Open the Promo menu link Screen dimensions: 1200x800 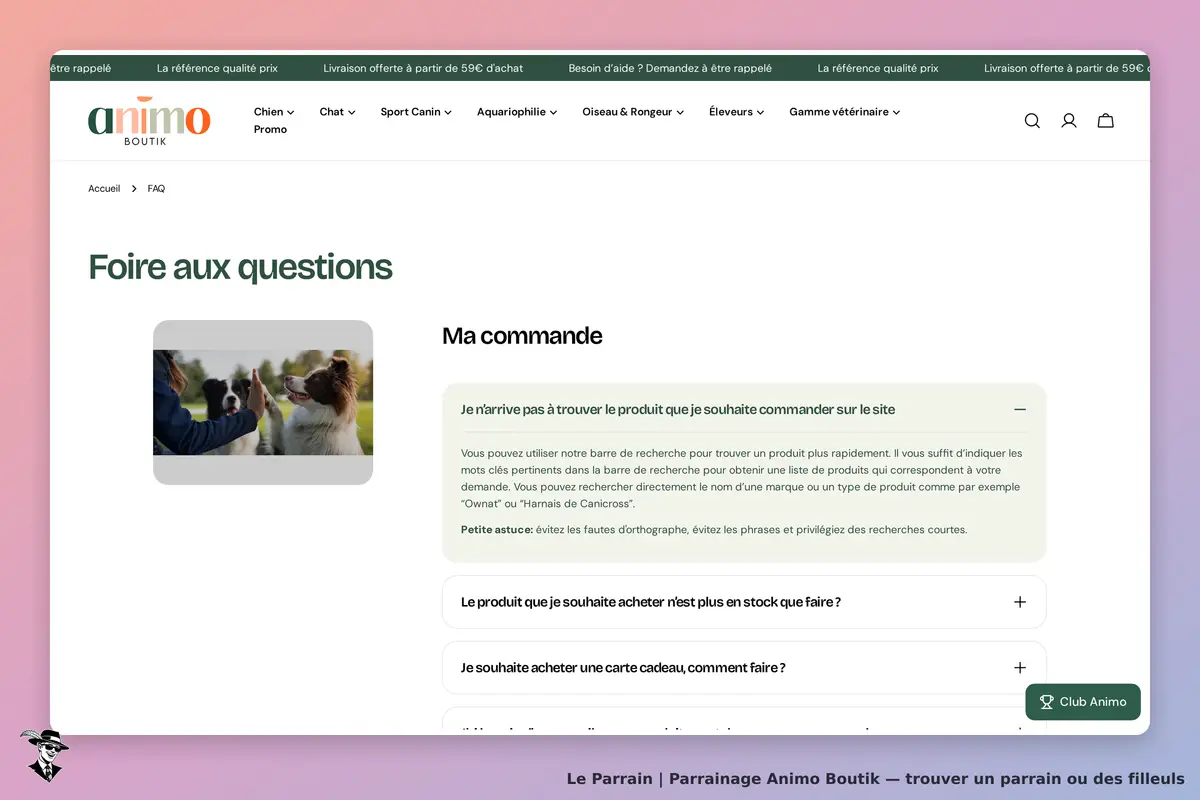pos(270,129)
